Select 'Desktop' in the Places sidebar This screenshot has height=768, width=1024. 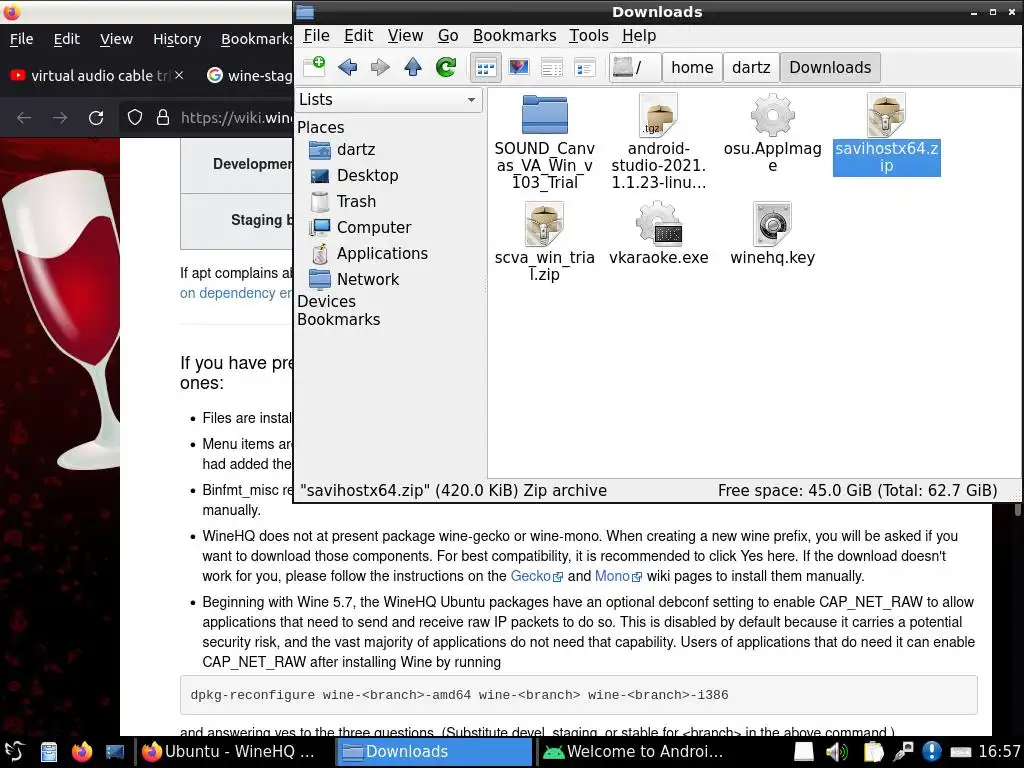367,176
